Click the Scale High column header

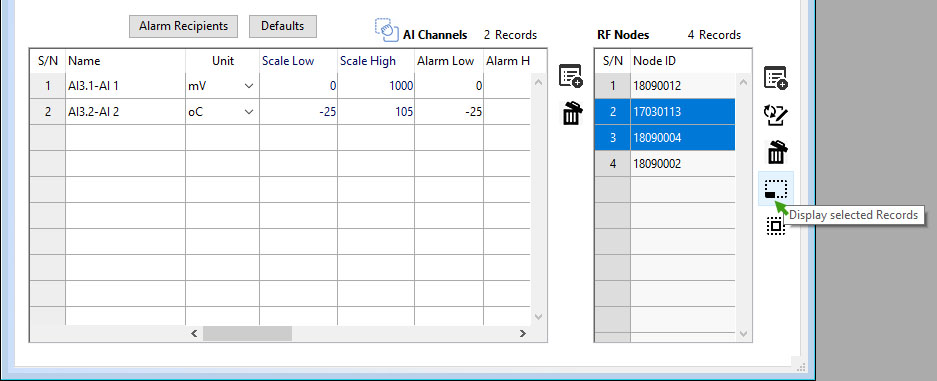tap(376, 61)
